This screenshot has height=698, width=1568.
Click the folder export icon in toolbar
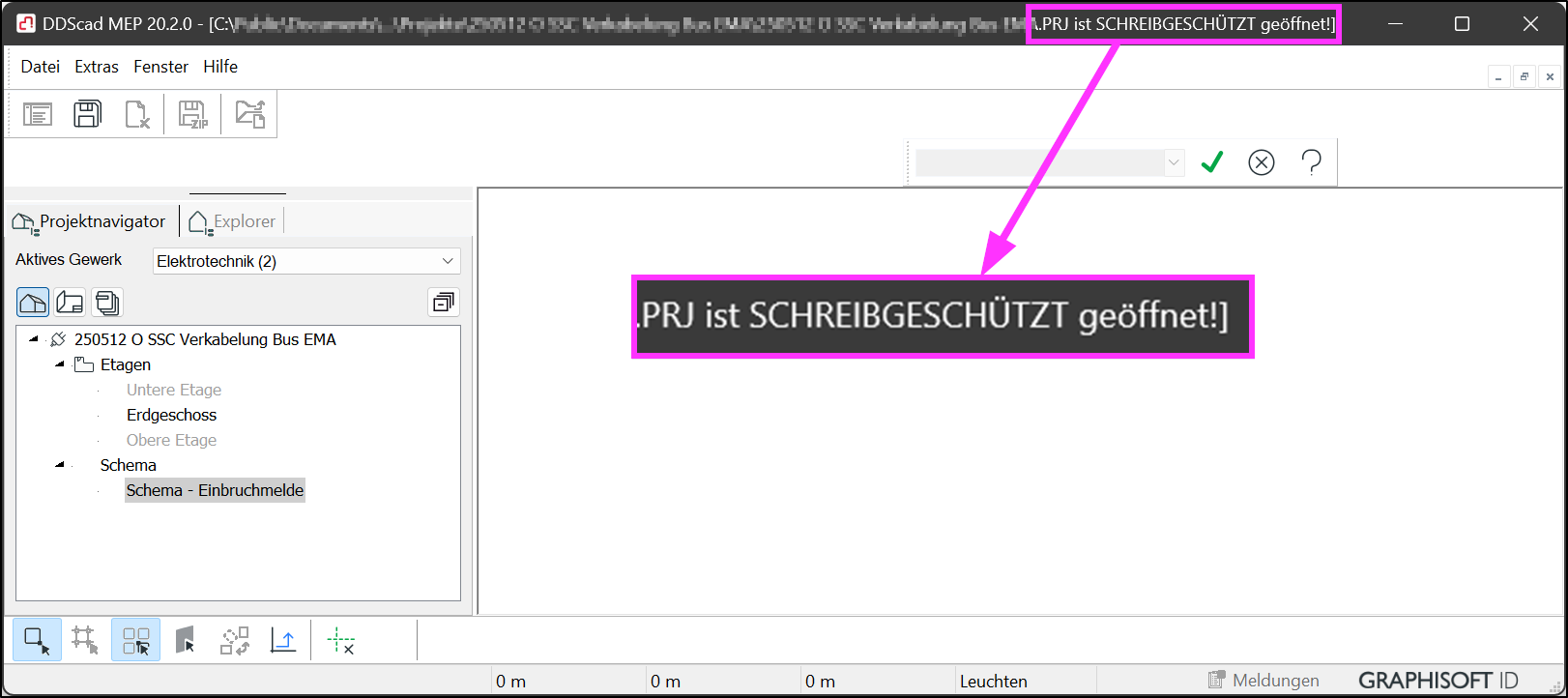250,114
